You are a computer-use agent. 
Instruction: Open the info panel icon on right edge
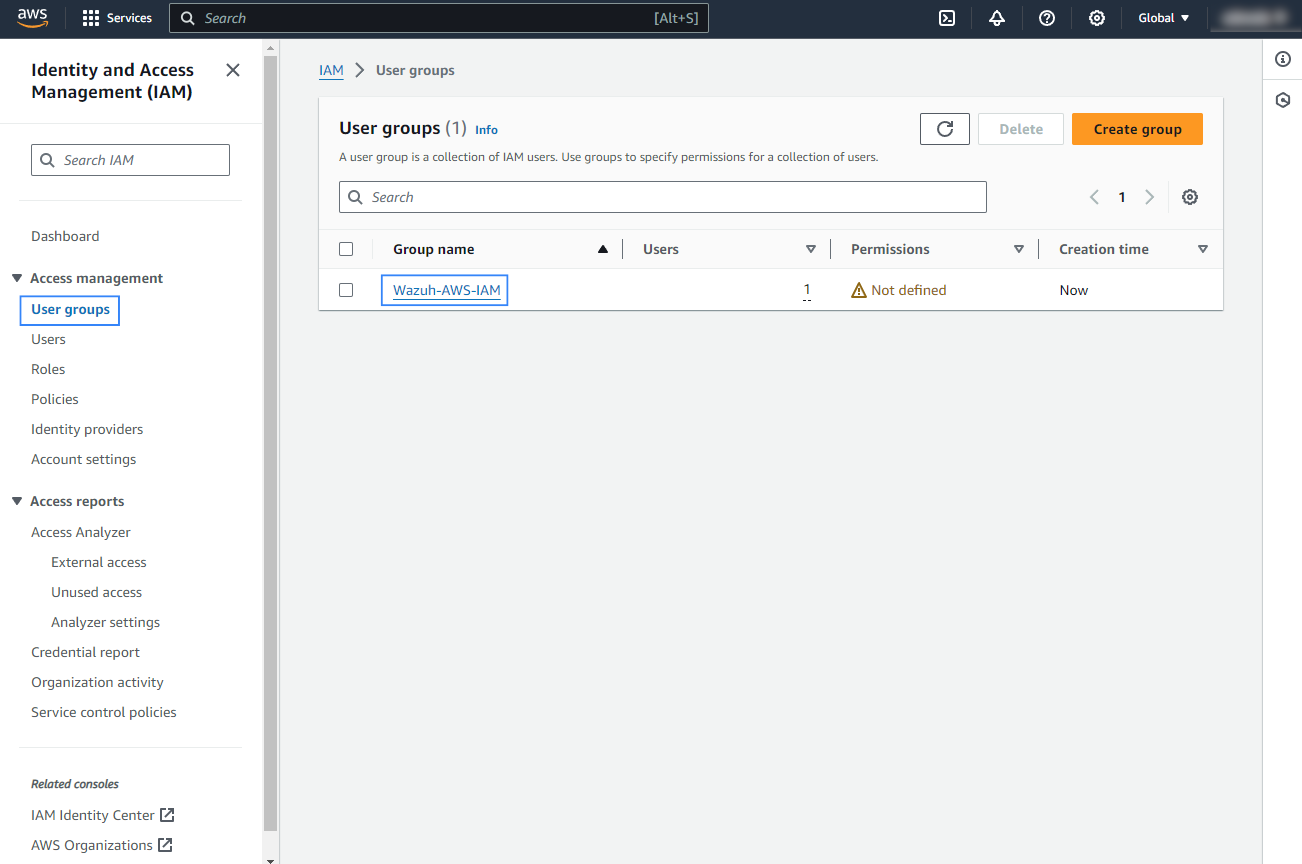(1283, 60)
